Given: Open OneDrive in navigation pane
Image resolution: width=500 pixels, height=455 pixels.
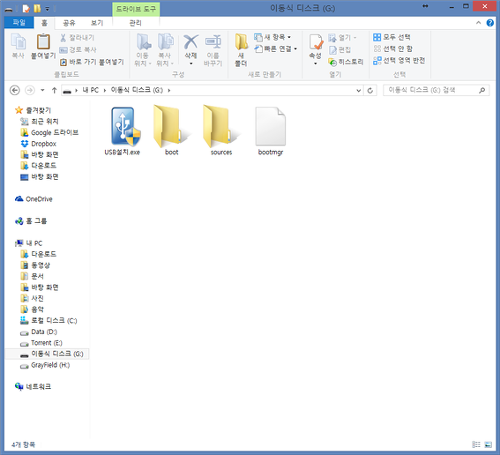Looking at the screenshot, I should click(34, 199).
